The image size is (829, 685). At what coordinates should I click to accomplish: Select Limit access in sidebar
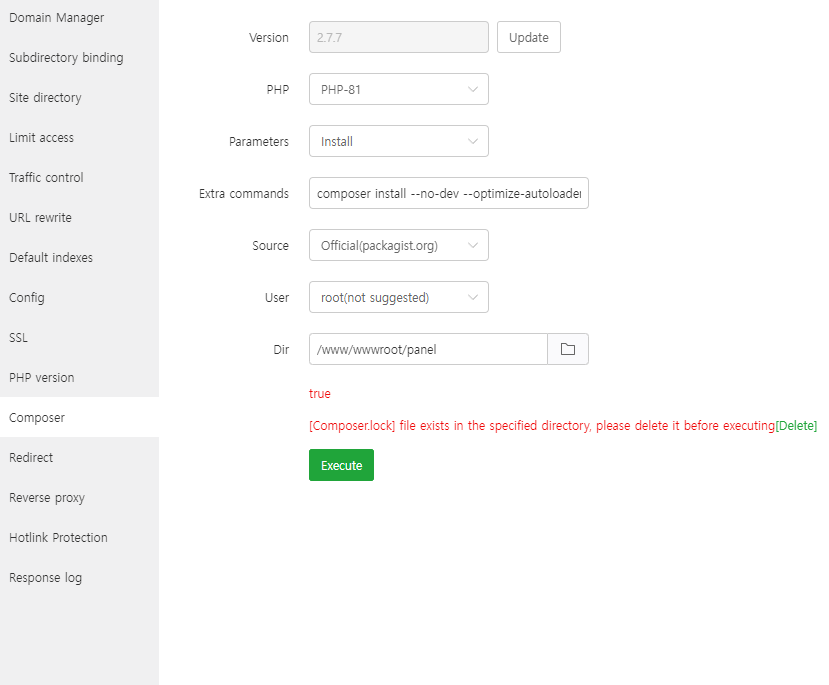[x=41, y=138]
